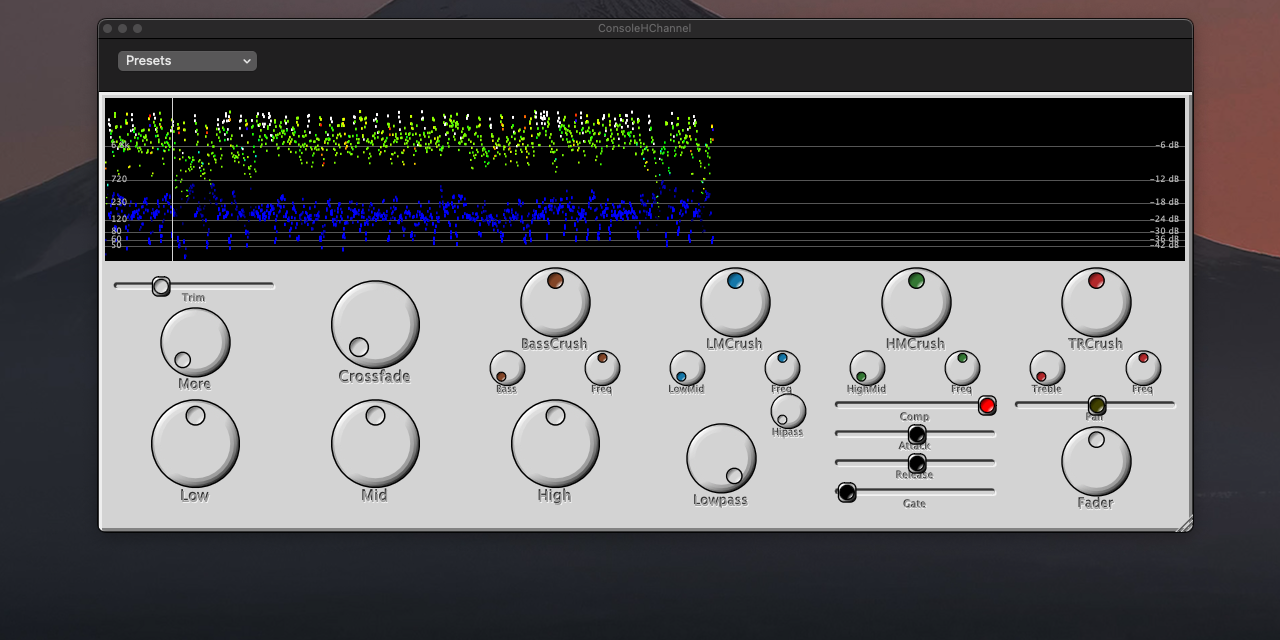This screenshot has width=1280, height=640.
Task: Click the Gate slider handle
Action: pyautogui.click(x=846, y=492)
